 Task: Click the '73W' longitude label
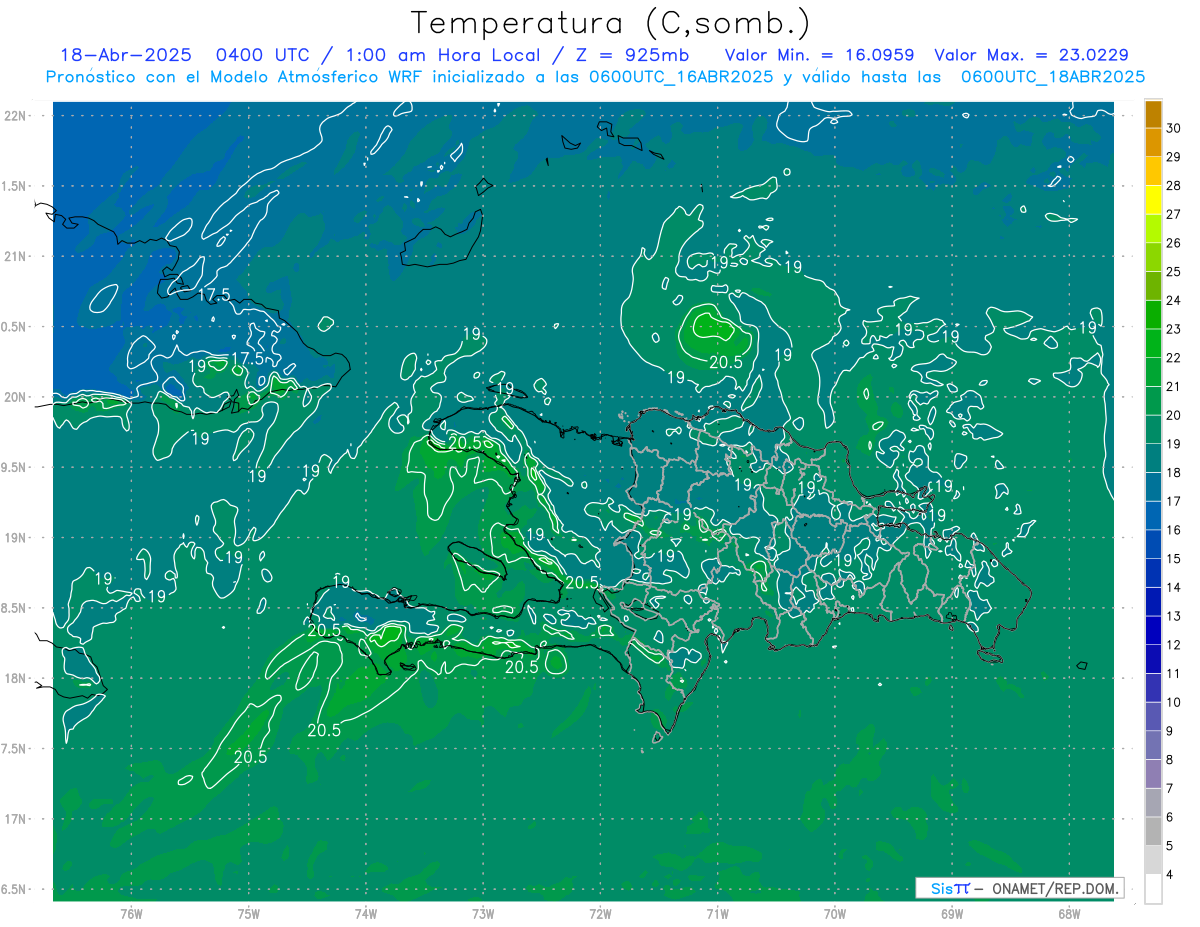tap(483, 913)
